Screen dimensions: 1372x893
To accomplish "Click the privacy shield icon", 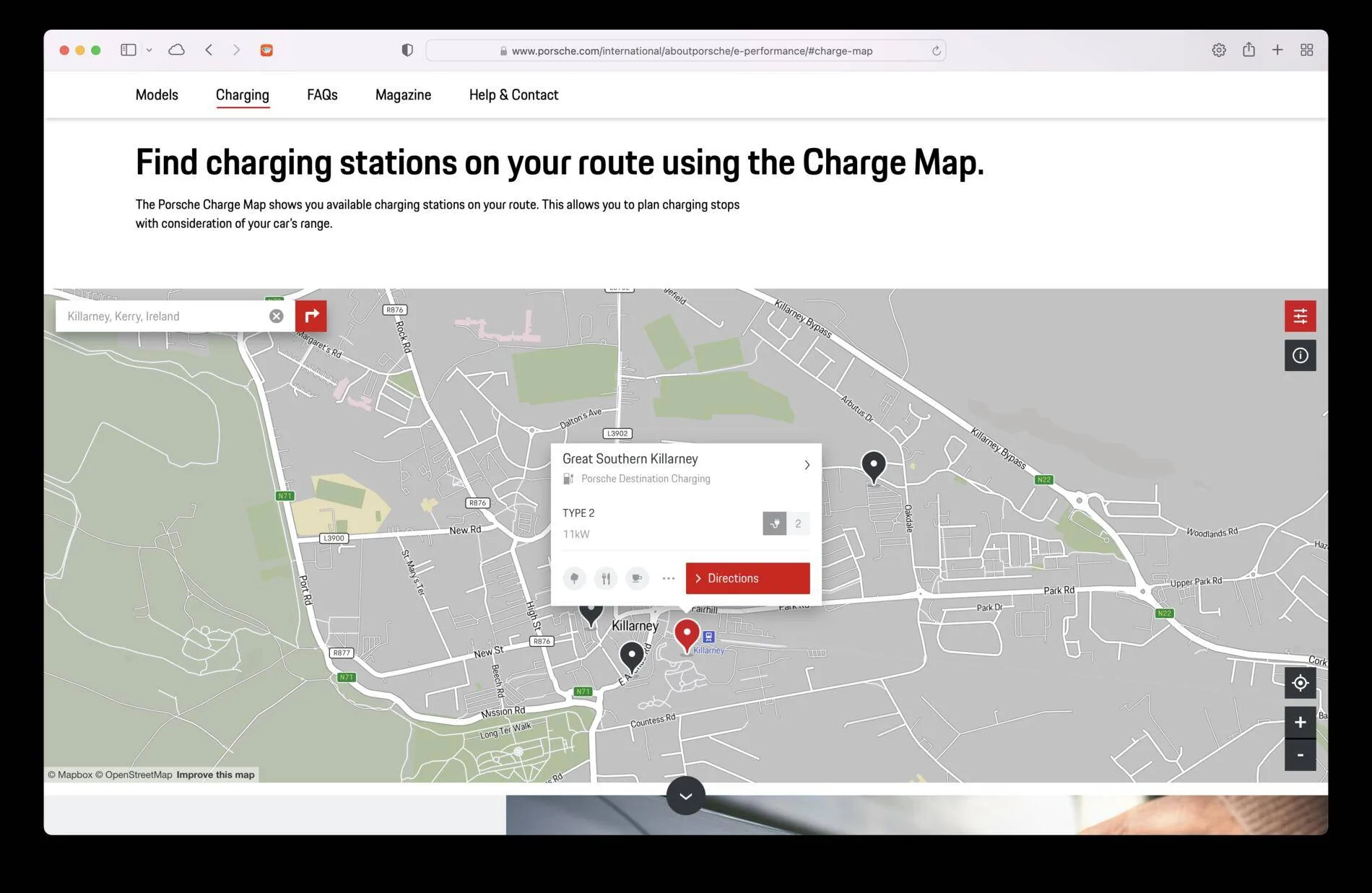I will [407, 50].
